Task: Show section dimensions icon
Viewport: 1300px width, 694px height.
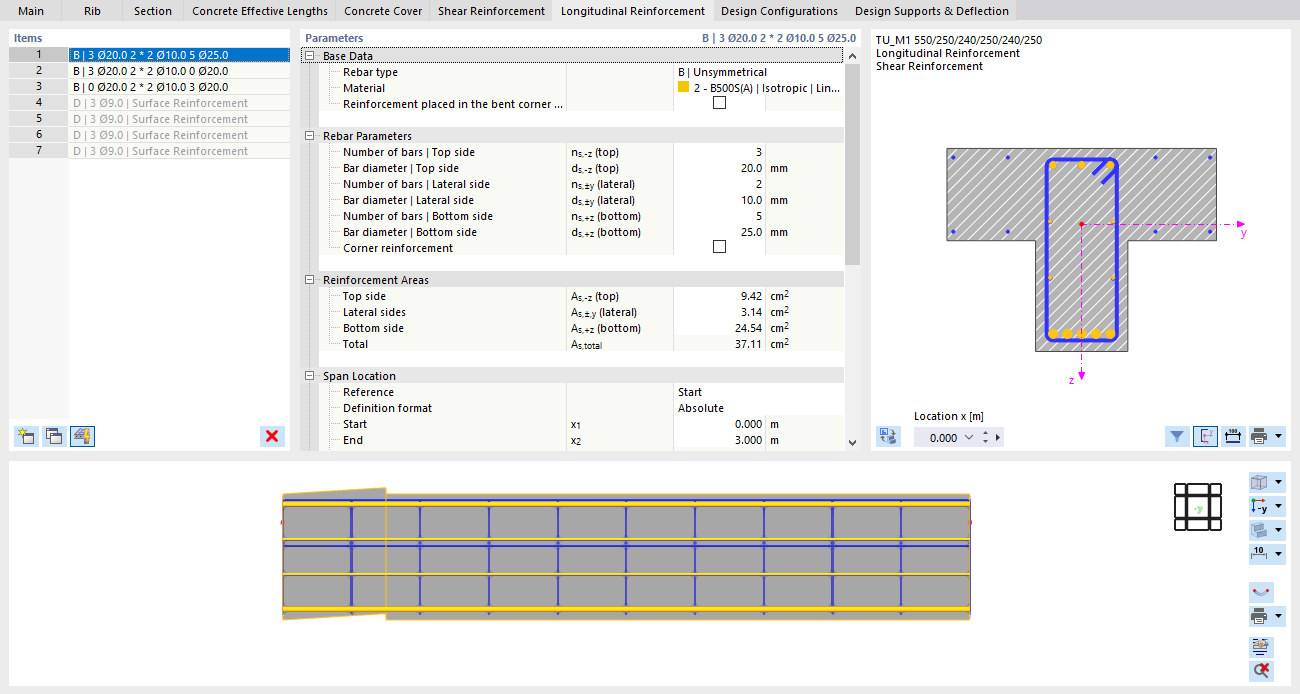Action: point(1232,436)
